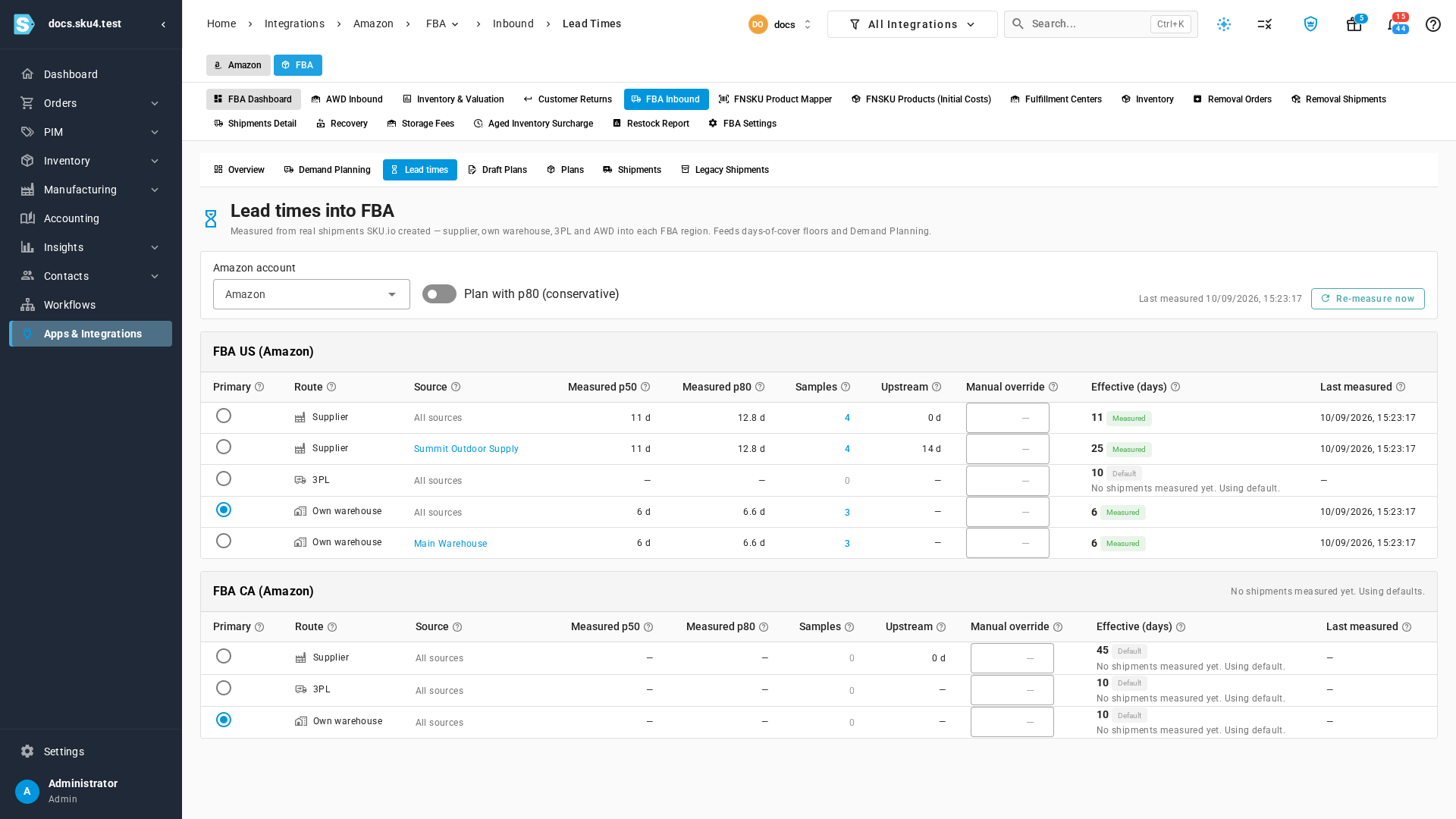Collapse sidebar with the left chevron
Screen dimensions: 1456x819
pyautogui.click(x=163, y=24)
